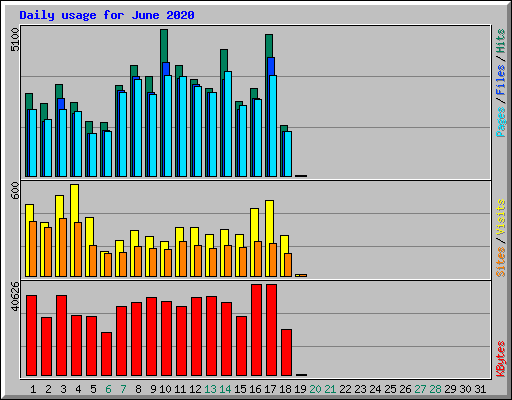Click day 18 on the x-axis
The width and height of the screenshot is (512, 400).
tap(286, 389)
